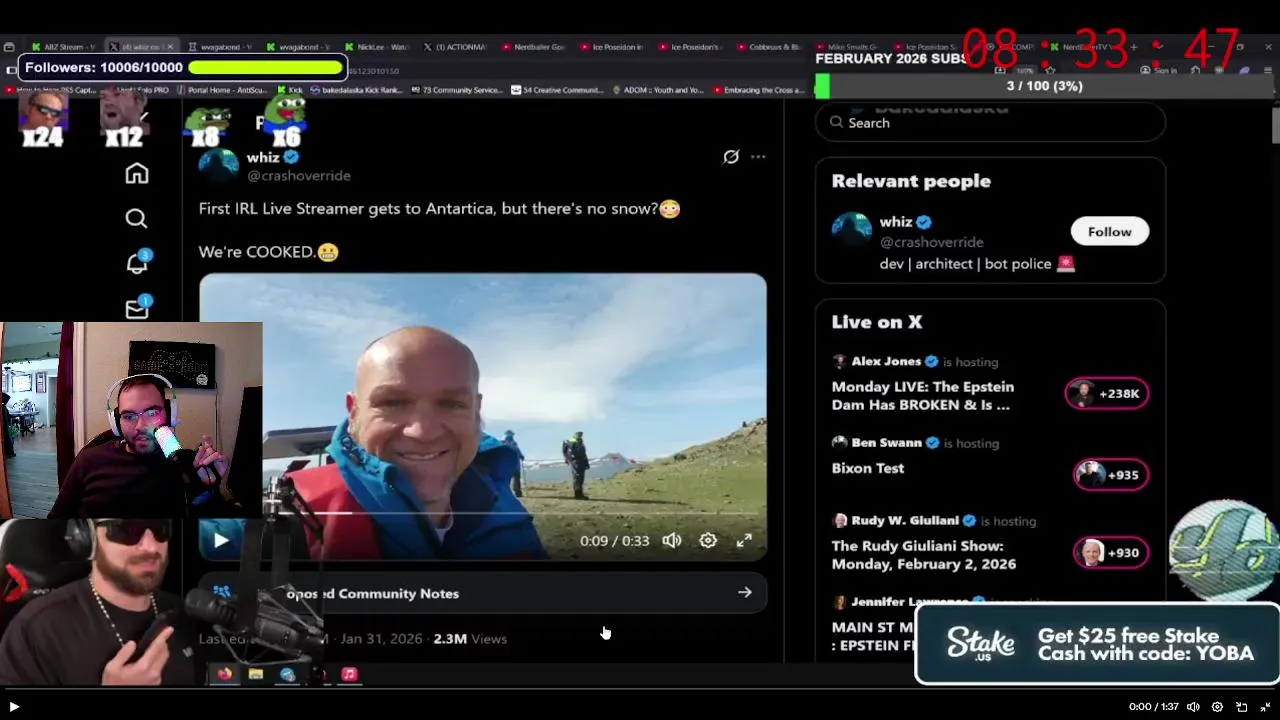Click the Grok icon beside whiz's post

731,157
